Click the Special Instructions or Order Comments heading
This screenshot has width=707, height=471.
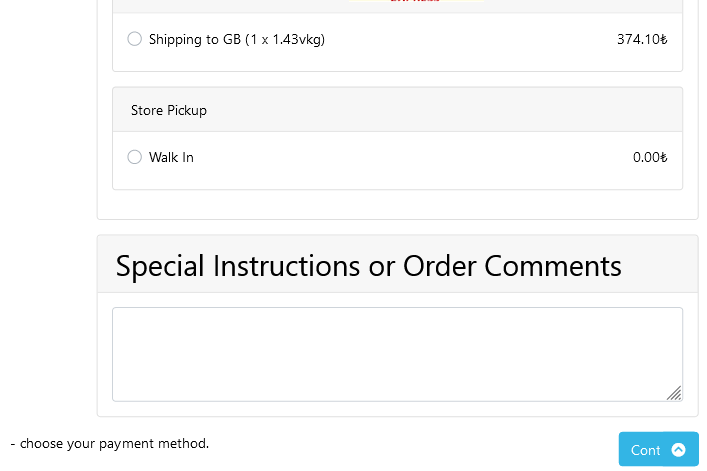pos(368,266)
